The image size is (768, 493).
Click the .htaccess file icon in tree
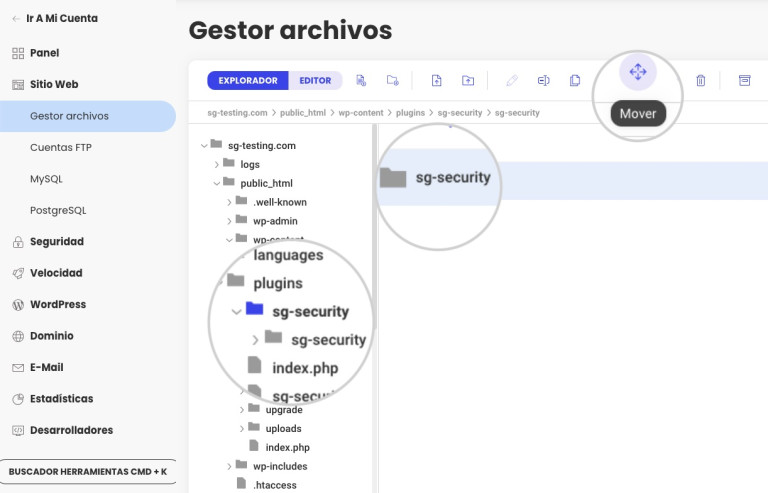[x=241, y=484]
